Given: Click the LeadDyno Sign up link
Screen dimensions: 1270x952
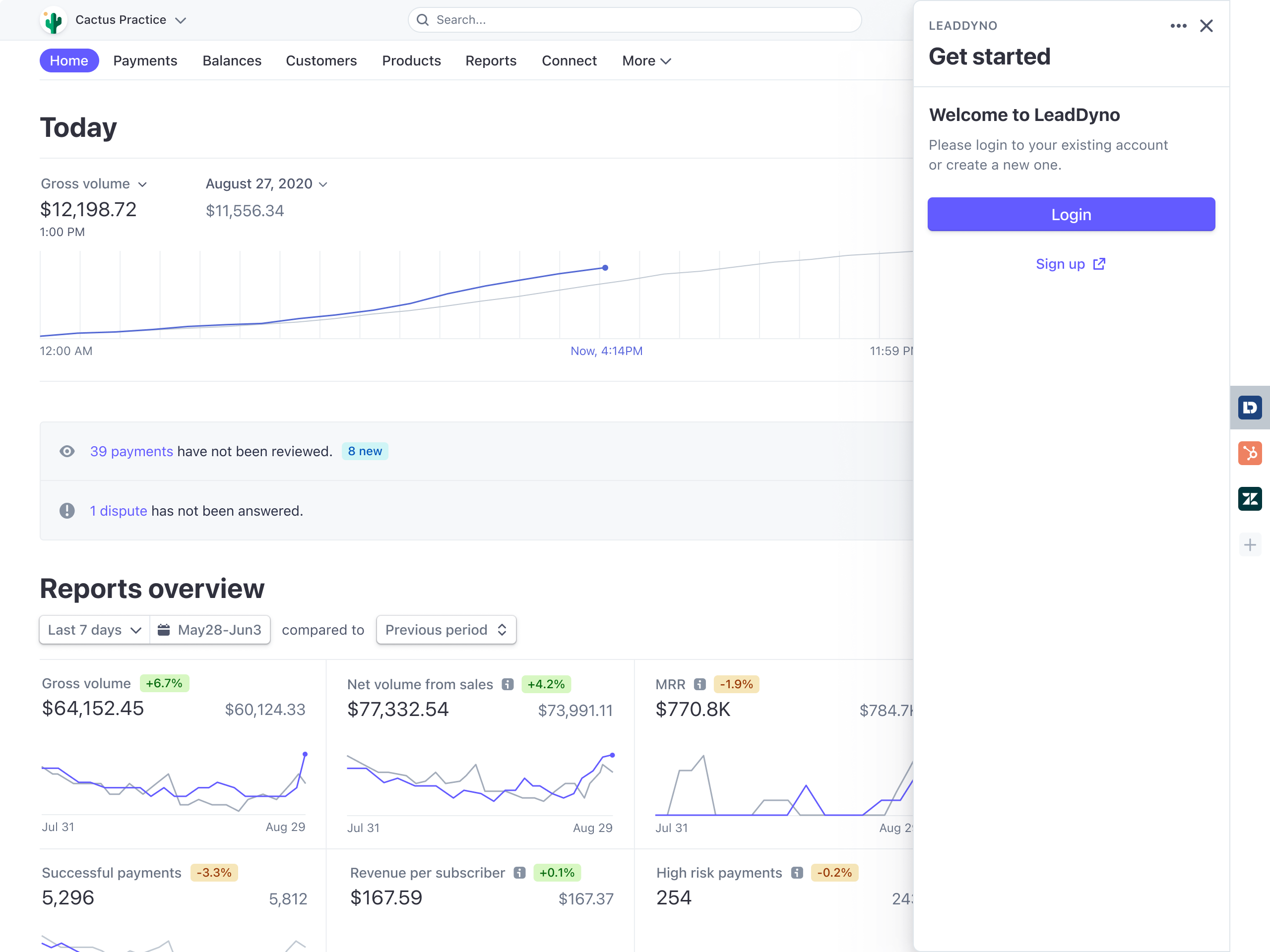Looking at the screenshot, I should coord(1071,263).
